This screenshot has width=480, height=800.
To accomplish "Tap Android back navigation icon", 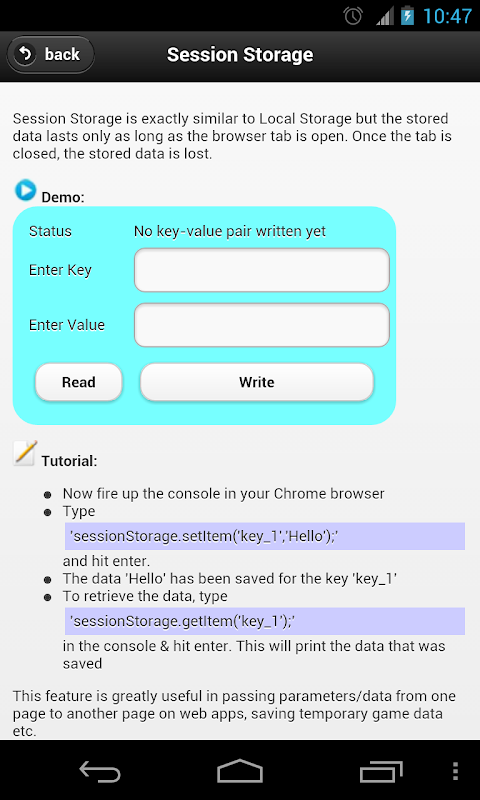I will pyautogui.click(x=100, y=771).
